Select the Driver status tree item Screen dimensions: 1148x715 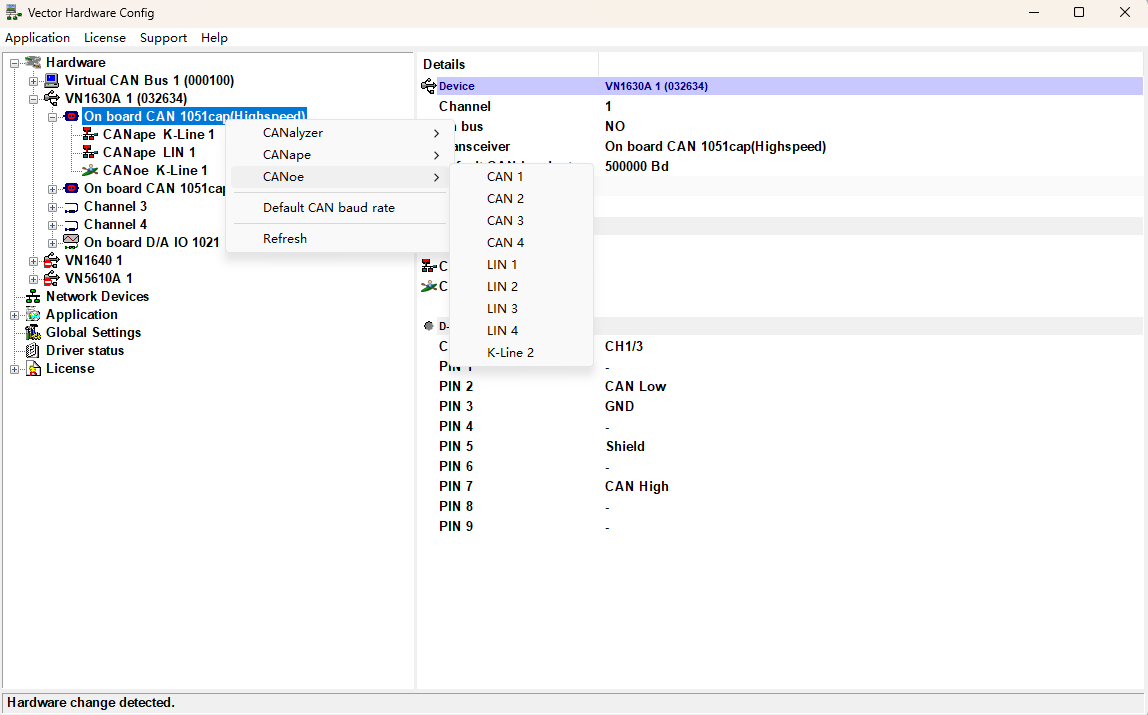click(85, 351)
